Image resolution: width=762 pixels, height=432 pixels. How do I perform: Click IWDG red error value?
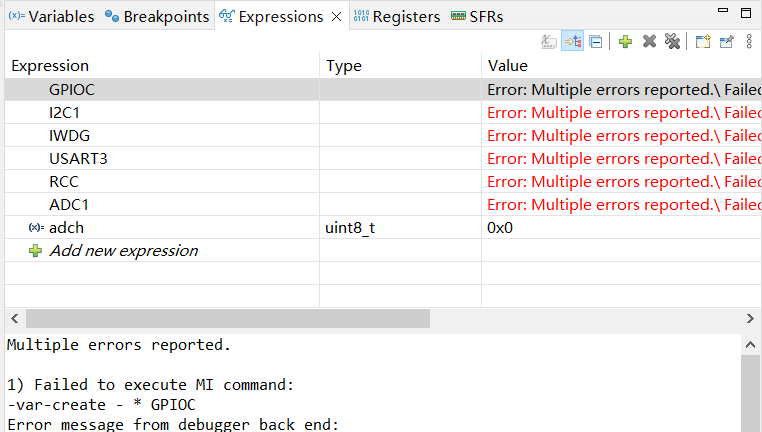[x=624, y=136]
